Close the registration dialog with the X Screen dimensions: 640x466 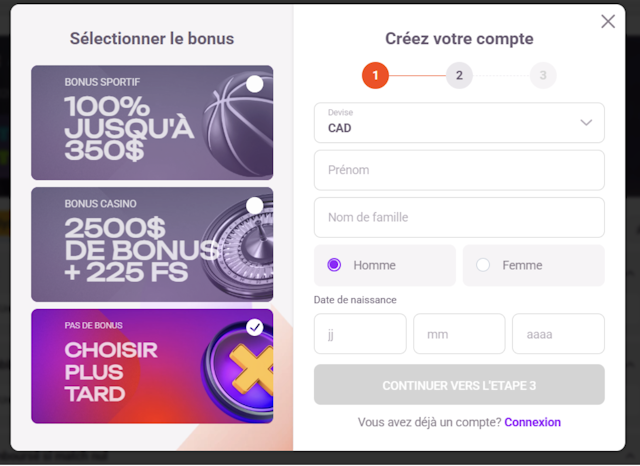[608, 21]
